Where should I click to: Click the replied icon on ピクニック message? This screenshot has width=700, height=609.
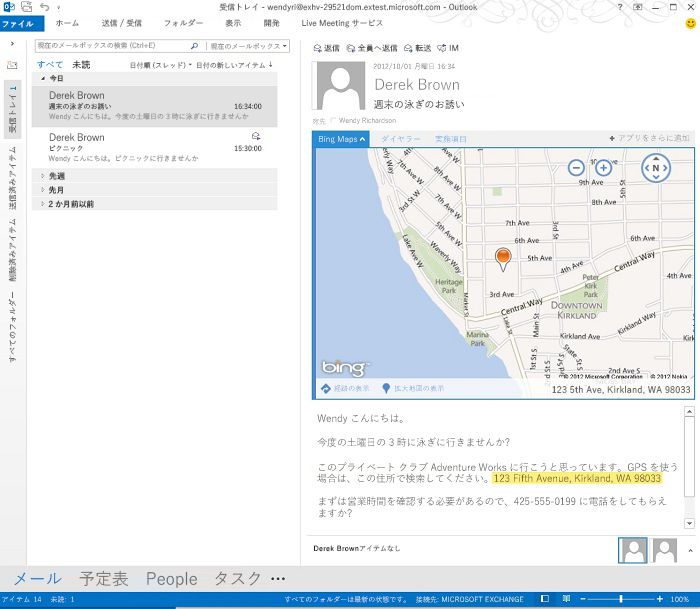(x=256, y=136)
